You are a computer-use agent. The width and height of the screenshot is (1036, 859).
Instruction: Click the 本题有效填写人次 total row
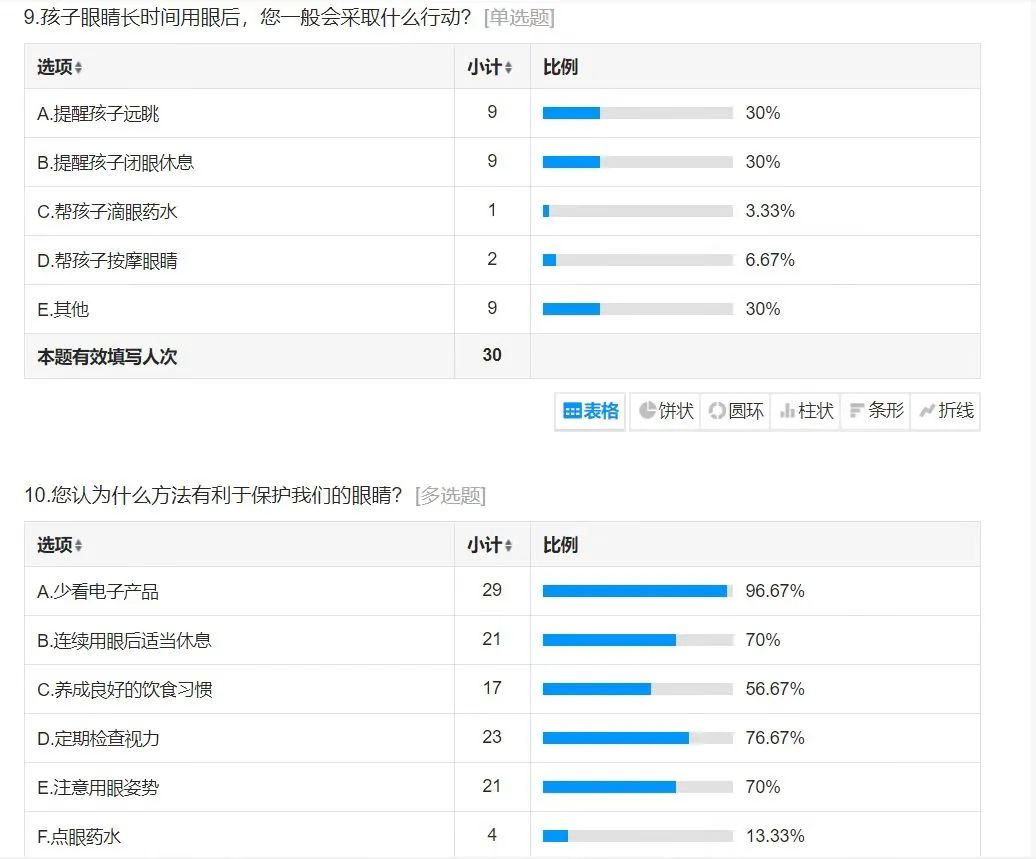[x=107, y=356]
